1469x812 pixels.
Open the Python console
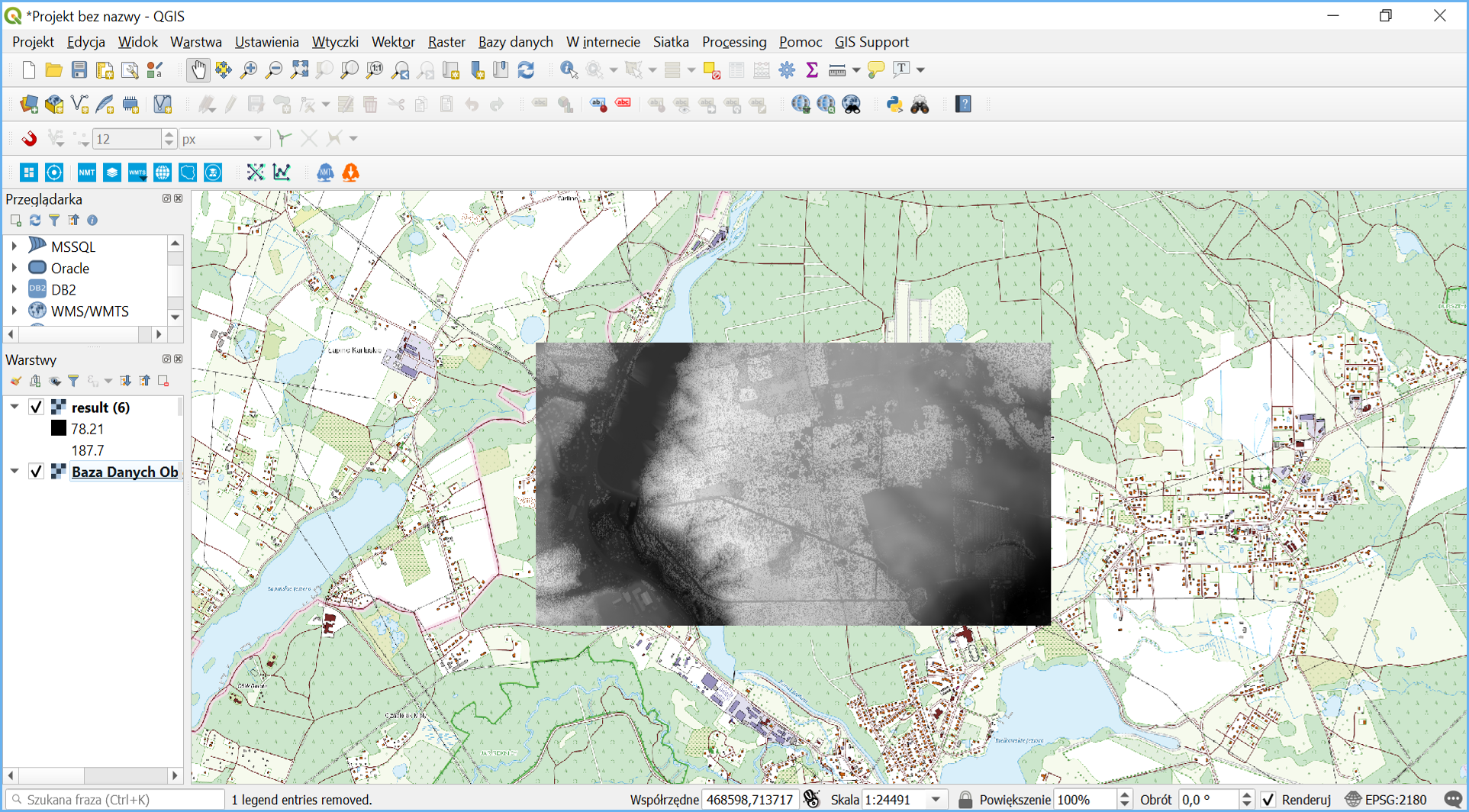click(x=894, y=105)
